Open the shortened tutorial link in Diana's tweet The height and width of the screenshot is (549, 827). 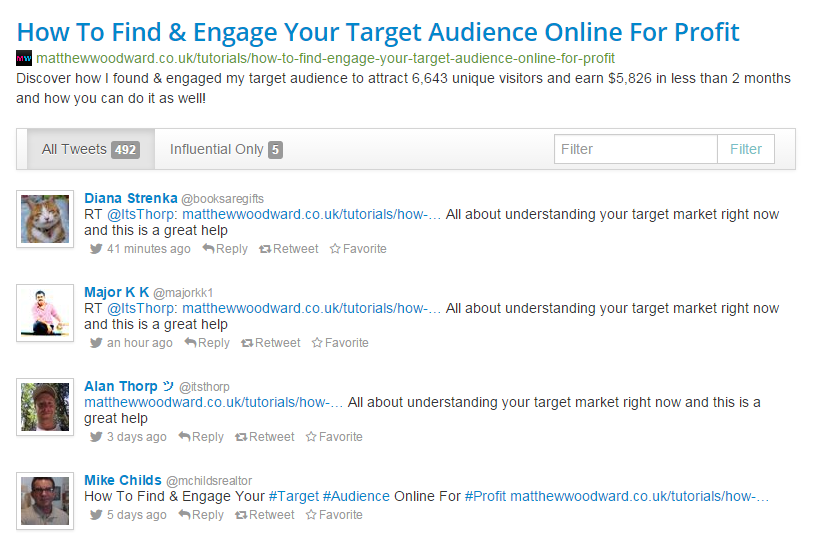point(312,215)
